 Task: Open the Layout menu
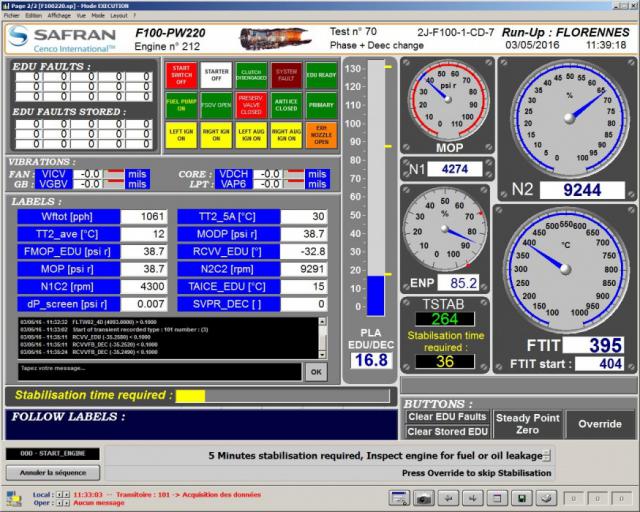point(119,16)
